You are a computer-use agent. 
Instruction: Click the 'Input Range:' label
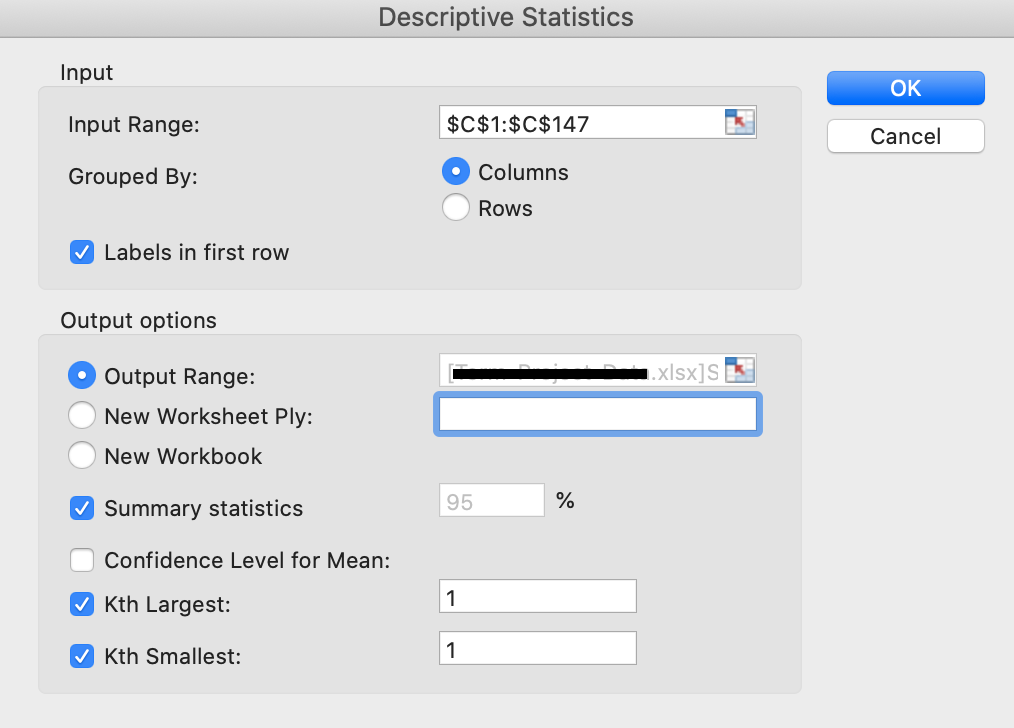(x=134, y=124)
